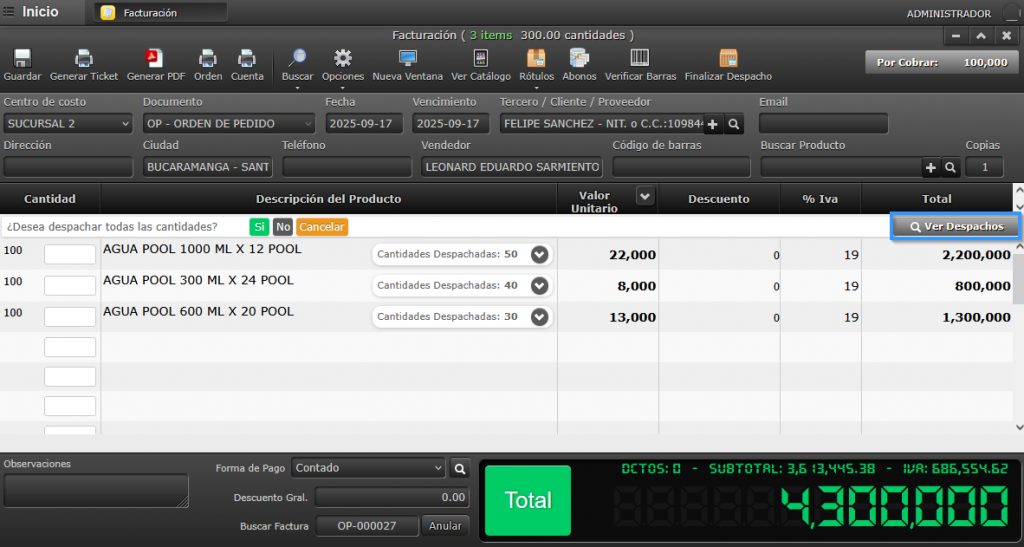Choose No for dispatching all quantities
Screen dimensions: 1024x547
pyautogui.click(x=283, y=227)
